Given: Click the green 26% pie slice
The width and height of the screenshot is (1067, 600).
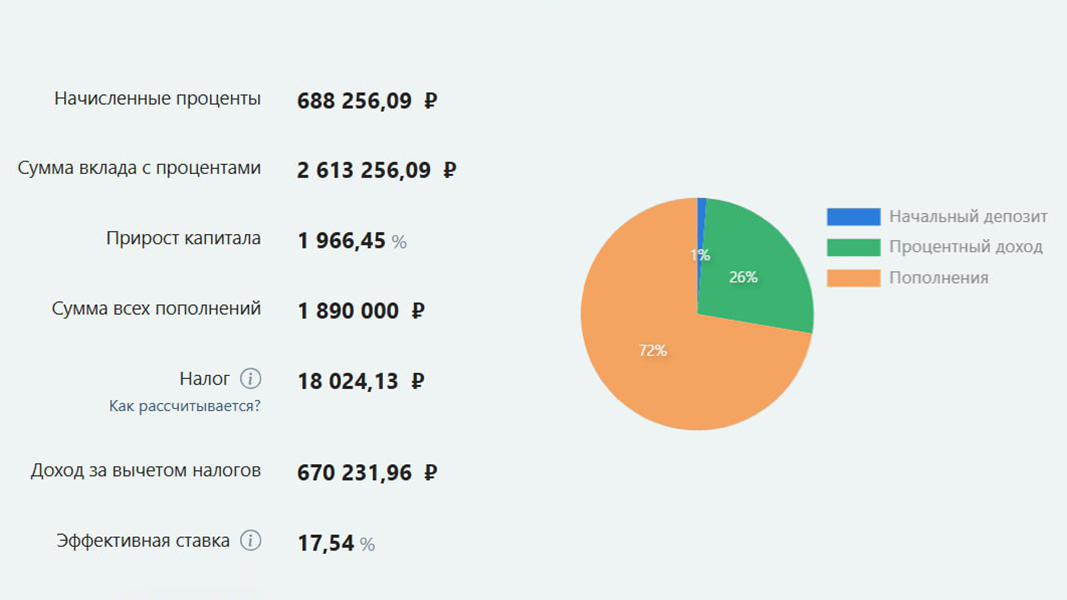Looking at the screenshot, I should click(755, 270).
